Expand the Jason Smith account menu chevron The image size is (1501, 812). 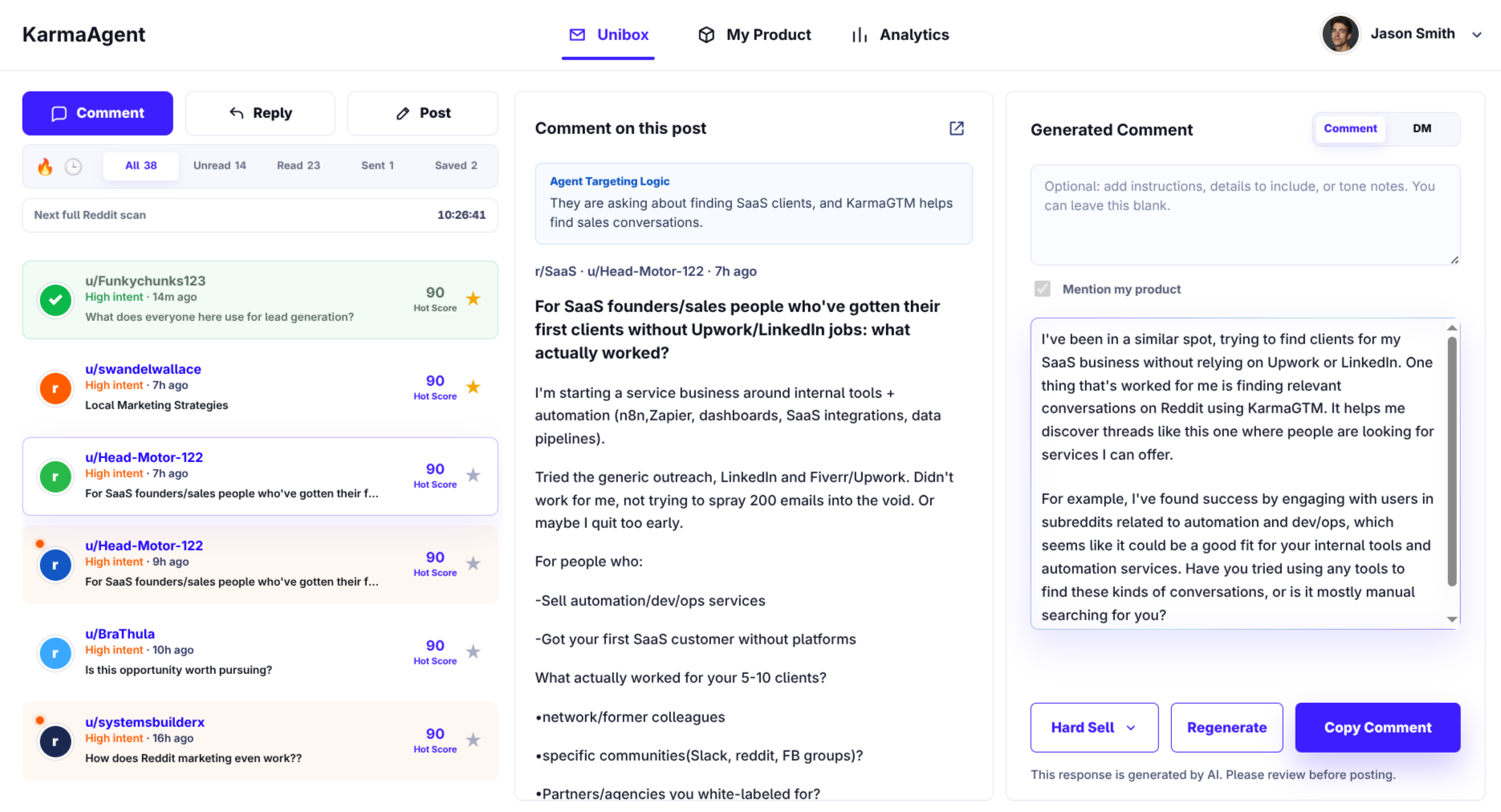coord(1476,35)
